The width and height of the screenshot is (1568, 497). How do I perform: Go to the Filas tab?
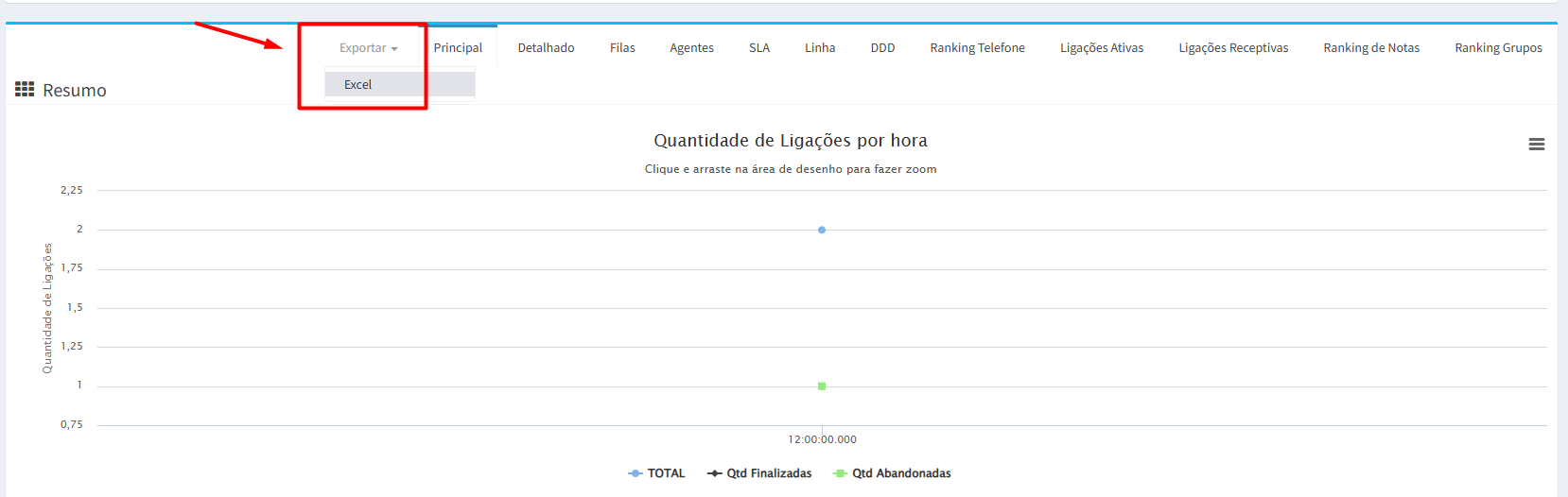tap(622, 48)
